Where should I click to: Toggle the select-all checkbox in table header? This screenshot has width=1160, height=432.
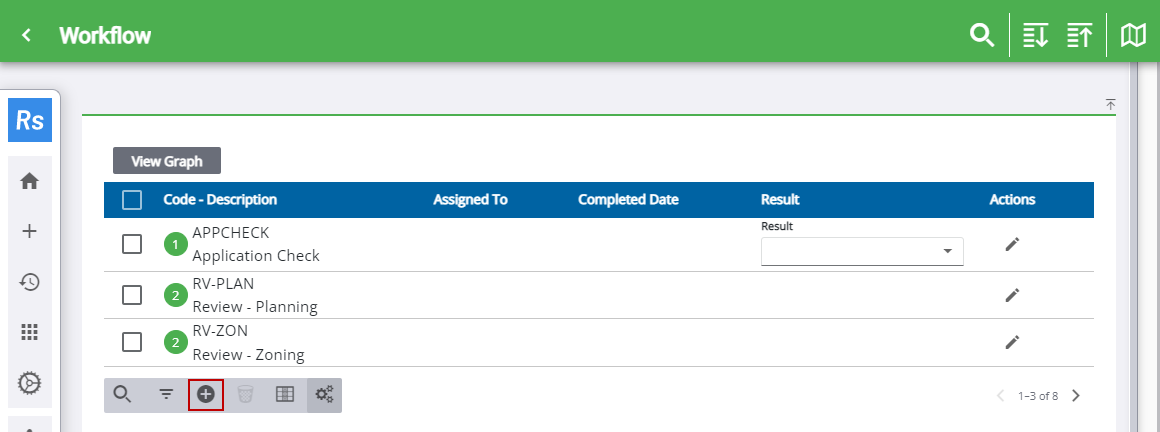pos(132,200)
